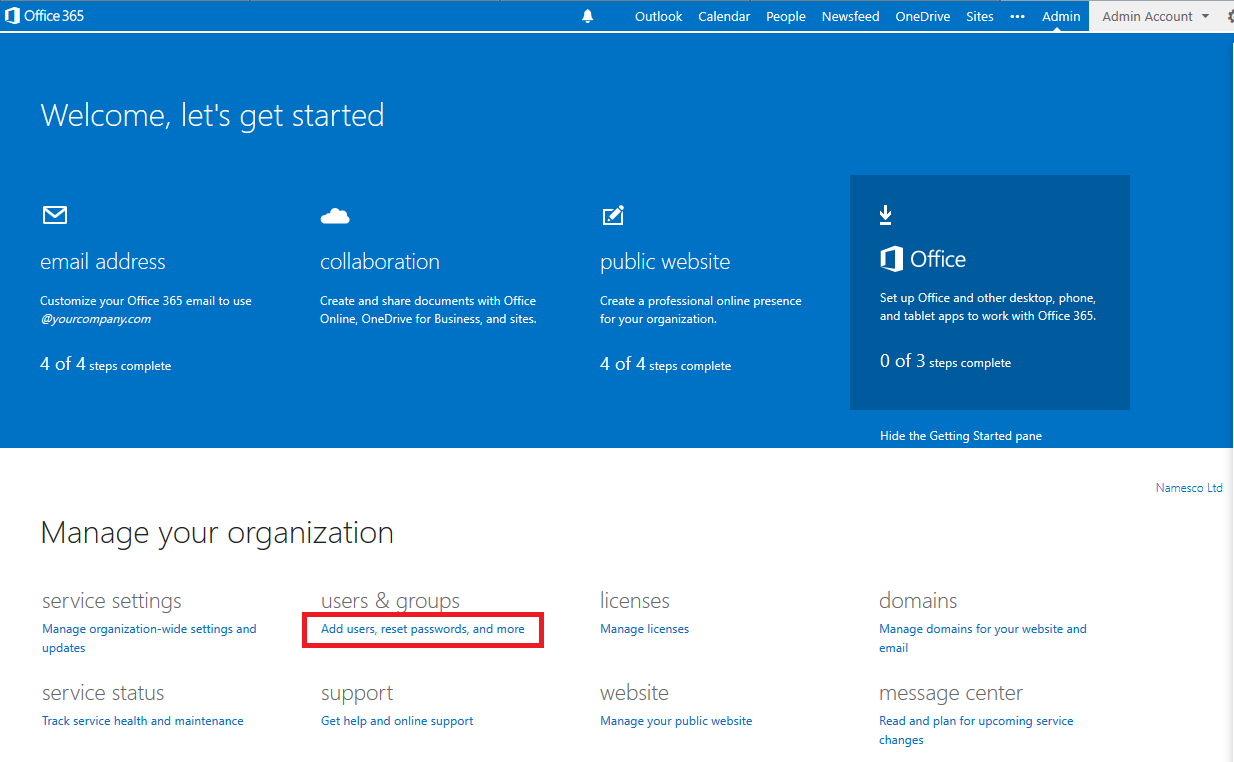Image resolution: width=1234 pixels, height=762 pixels.
Task: Click 'Welcome, let's get started' heading
Action: 212,115
